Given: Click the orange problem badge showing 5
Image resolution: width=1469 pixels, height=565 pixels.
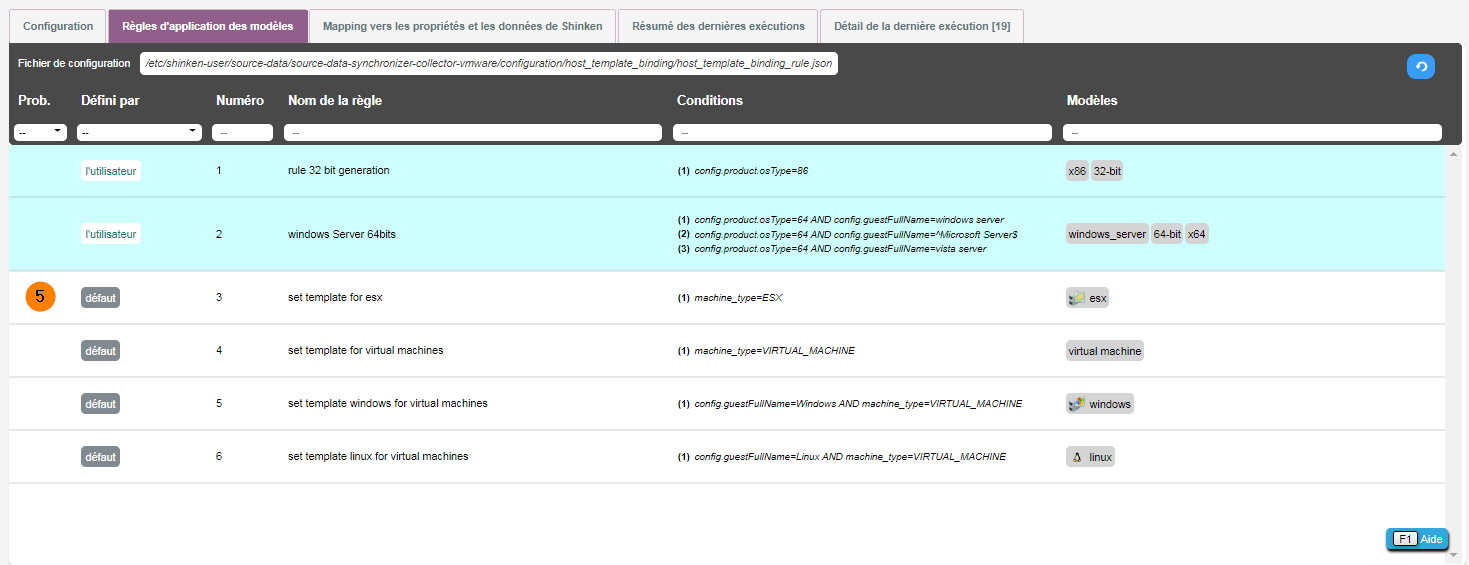Looking at the screenshot, I should [40, 297].
